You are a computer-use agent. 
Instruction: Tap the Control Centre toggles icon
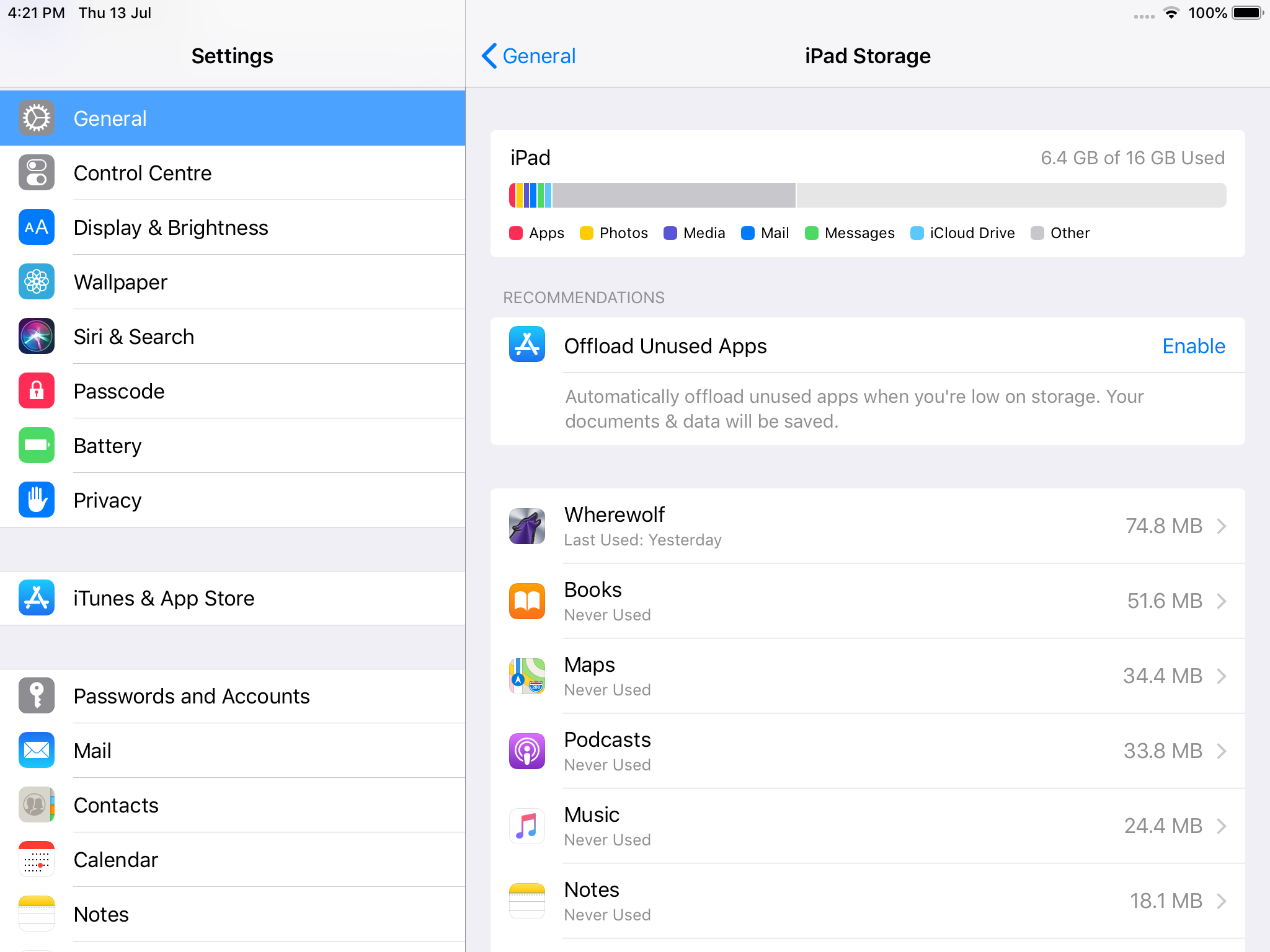click(37, 173)
